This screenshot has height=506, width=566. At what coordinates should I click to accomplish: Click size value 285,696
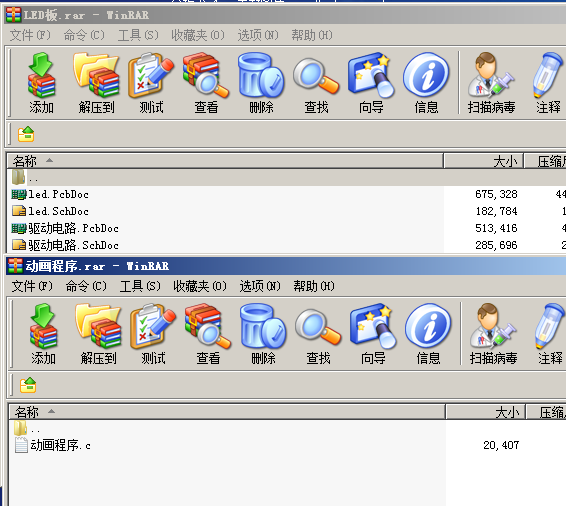click(496, 245)
